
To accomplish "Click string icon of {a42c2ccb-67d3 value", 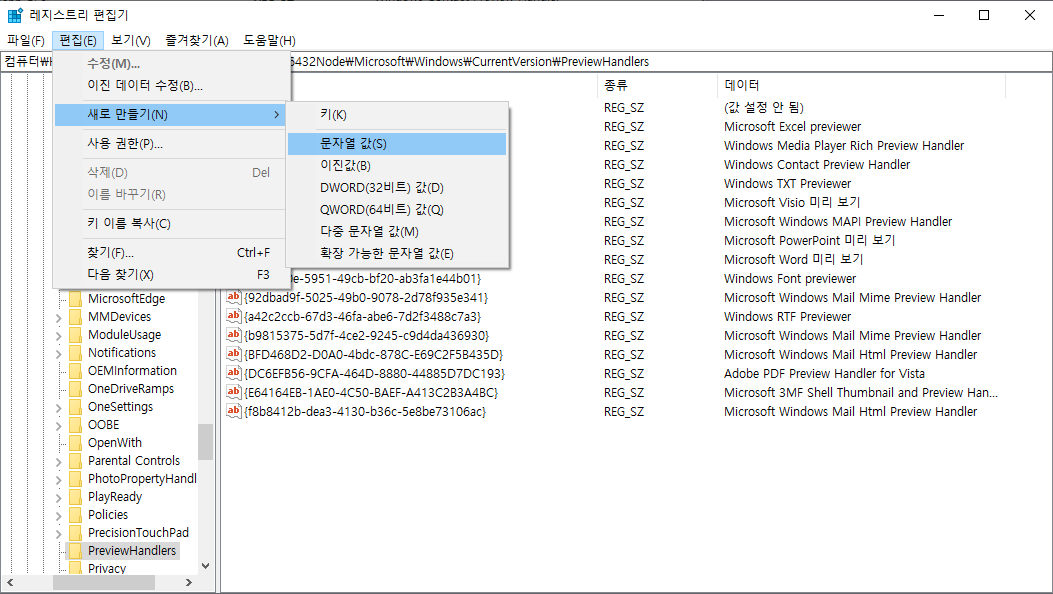I will click(234, 316).
